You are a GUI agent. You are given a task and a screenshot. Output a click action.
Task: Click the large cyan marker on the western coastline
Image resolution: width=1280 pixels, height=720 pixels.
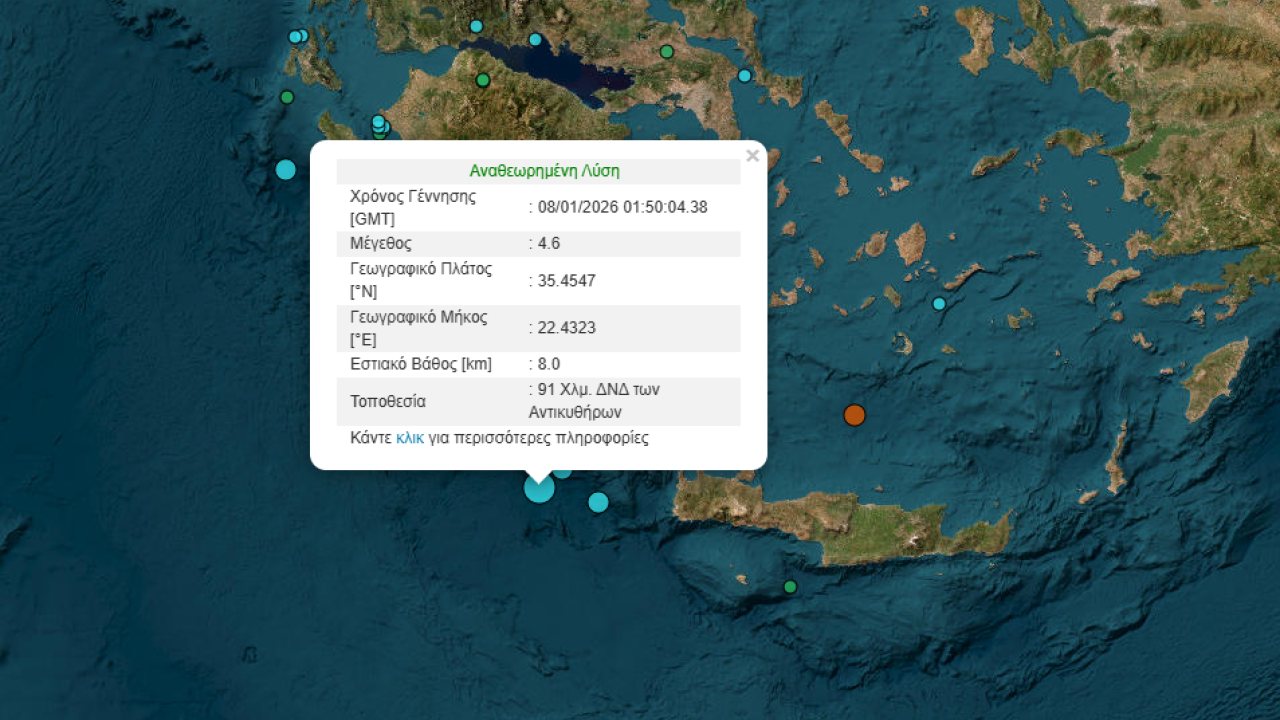pos(285,170)
